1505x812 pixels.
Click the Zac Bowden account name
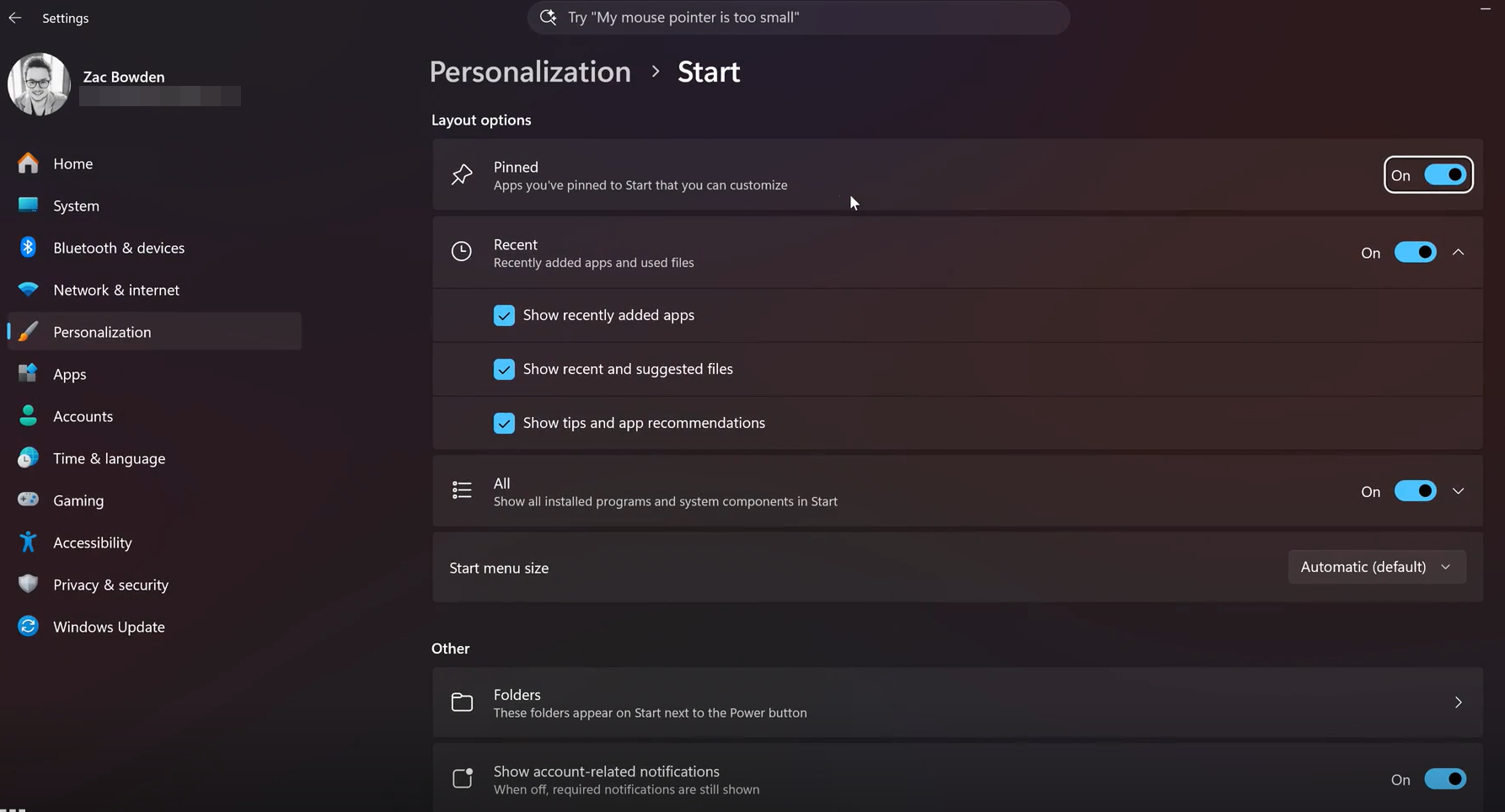(124, 77)
